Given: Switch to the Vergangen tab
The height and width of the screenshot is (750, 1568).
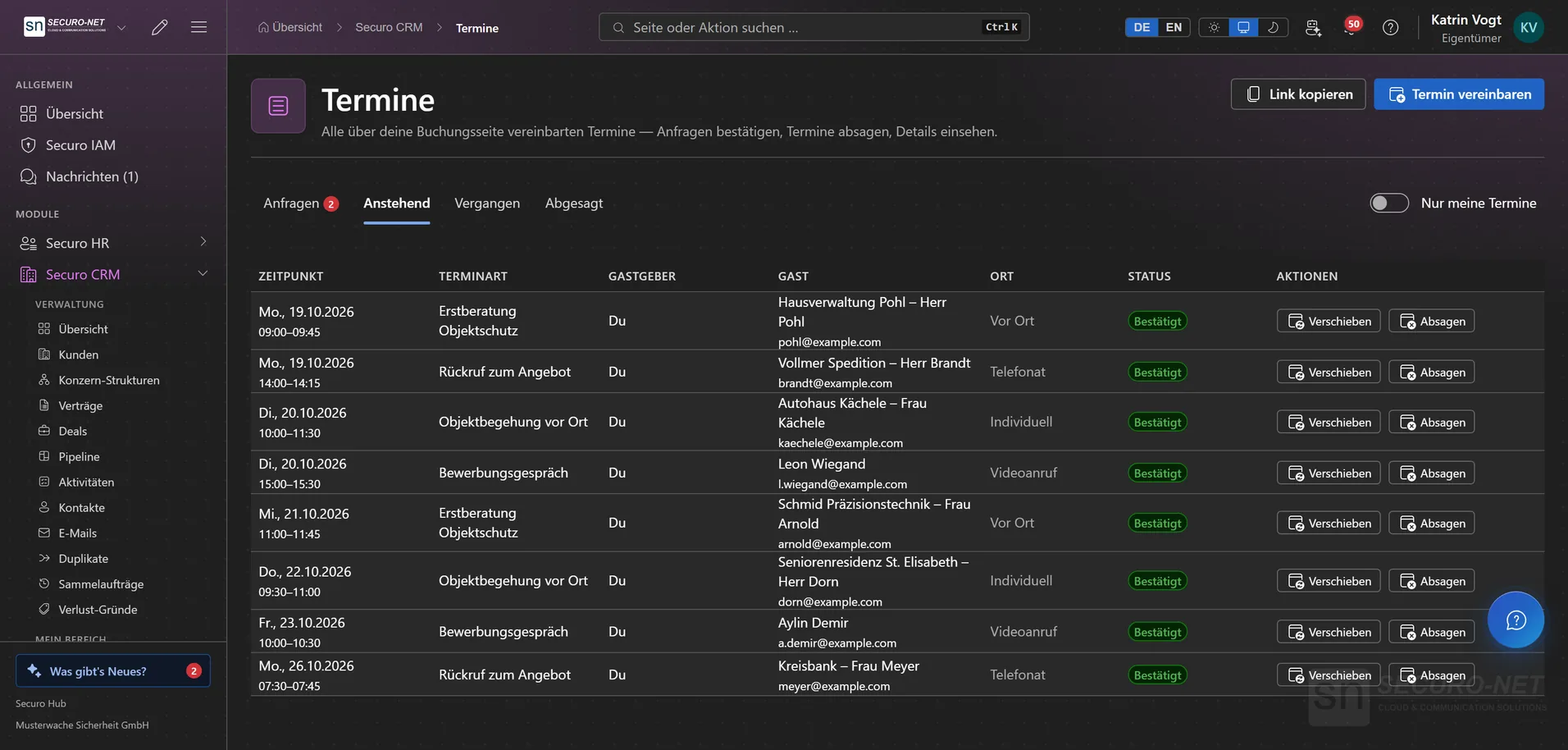Looking at the screenshot, I should point(487,203).
